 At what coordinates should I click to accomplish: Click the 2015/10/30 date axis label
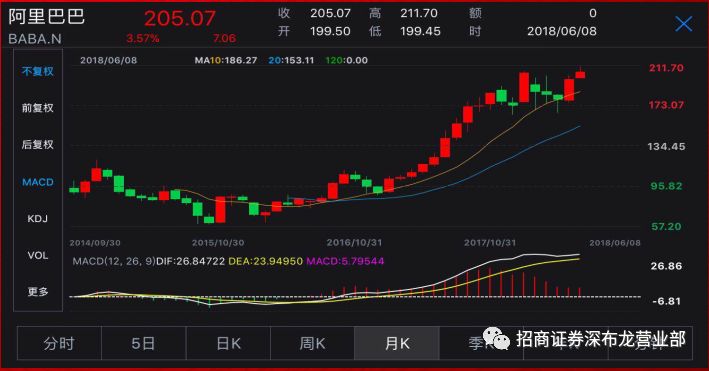point(218,243)
